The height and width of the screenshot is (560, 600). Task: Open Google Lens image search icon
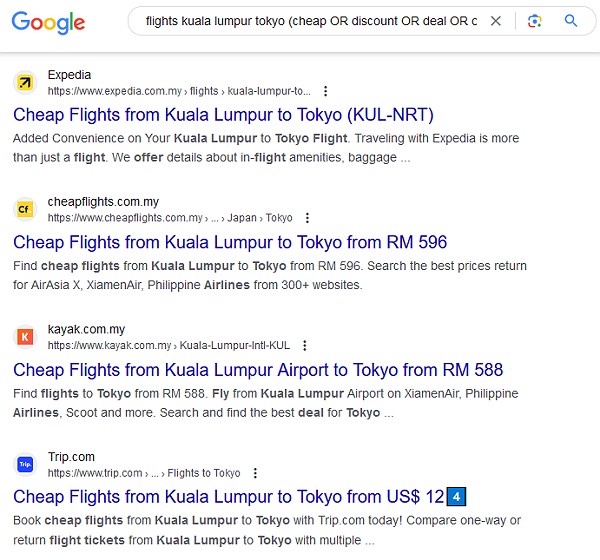pyautogui.click(x=535, y=21)
